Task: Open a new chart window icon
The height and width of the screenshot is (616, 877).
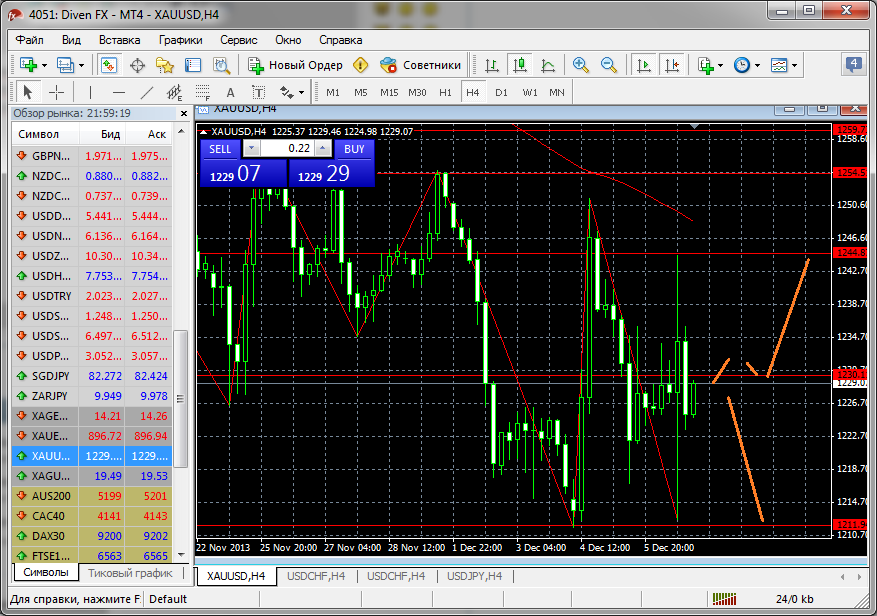Action: click(28, 65)
